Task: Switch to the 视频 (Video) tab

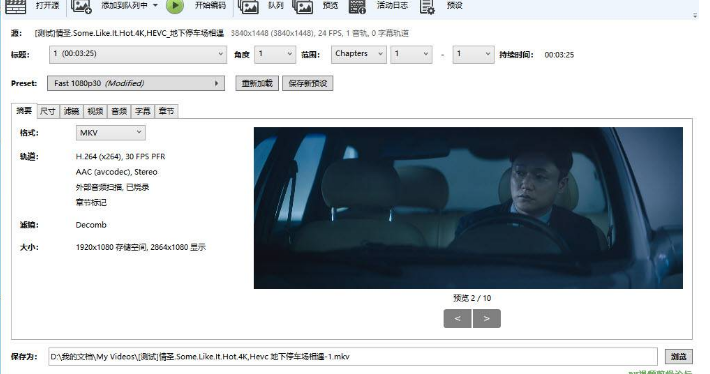Action: pyautogui.click(x=95, y=111)
